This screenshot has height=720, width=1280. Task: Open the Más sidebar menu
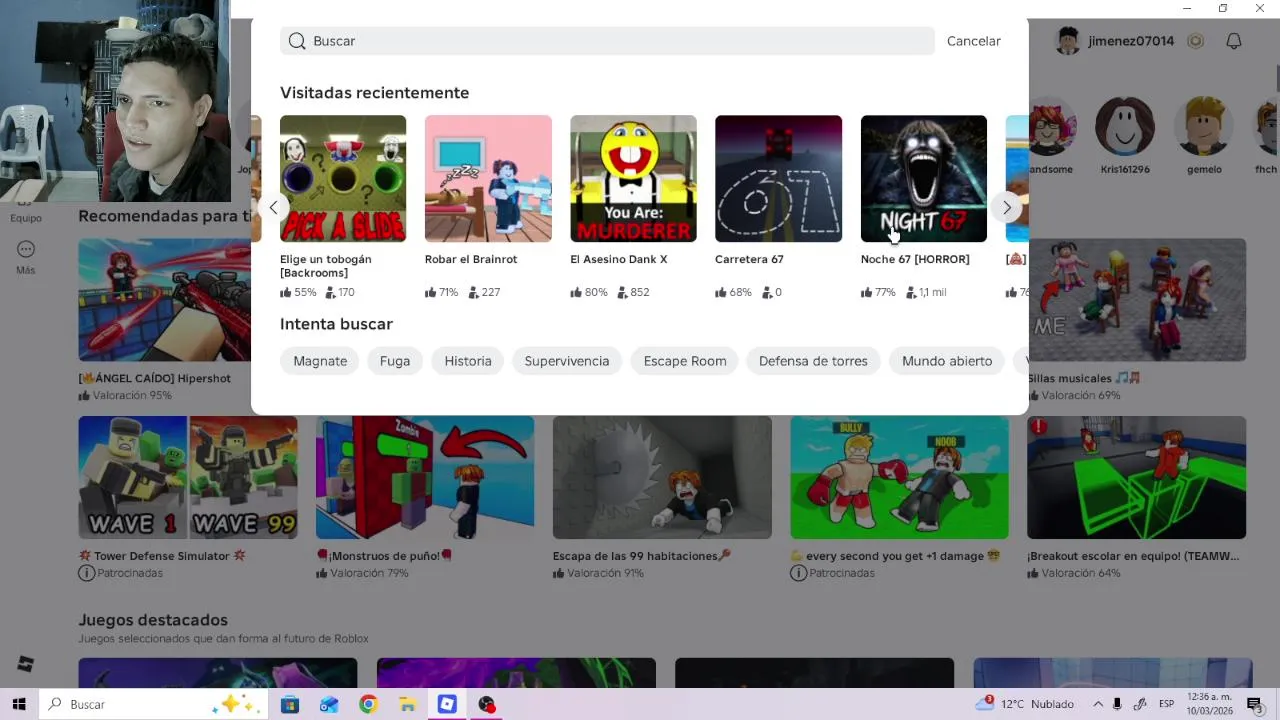[26, 257]
